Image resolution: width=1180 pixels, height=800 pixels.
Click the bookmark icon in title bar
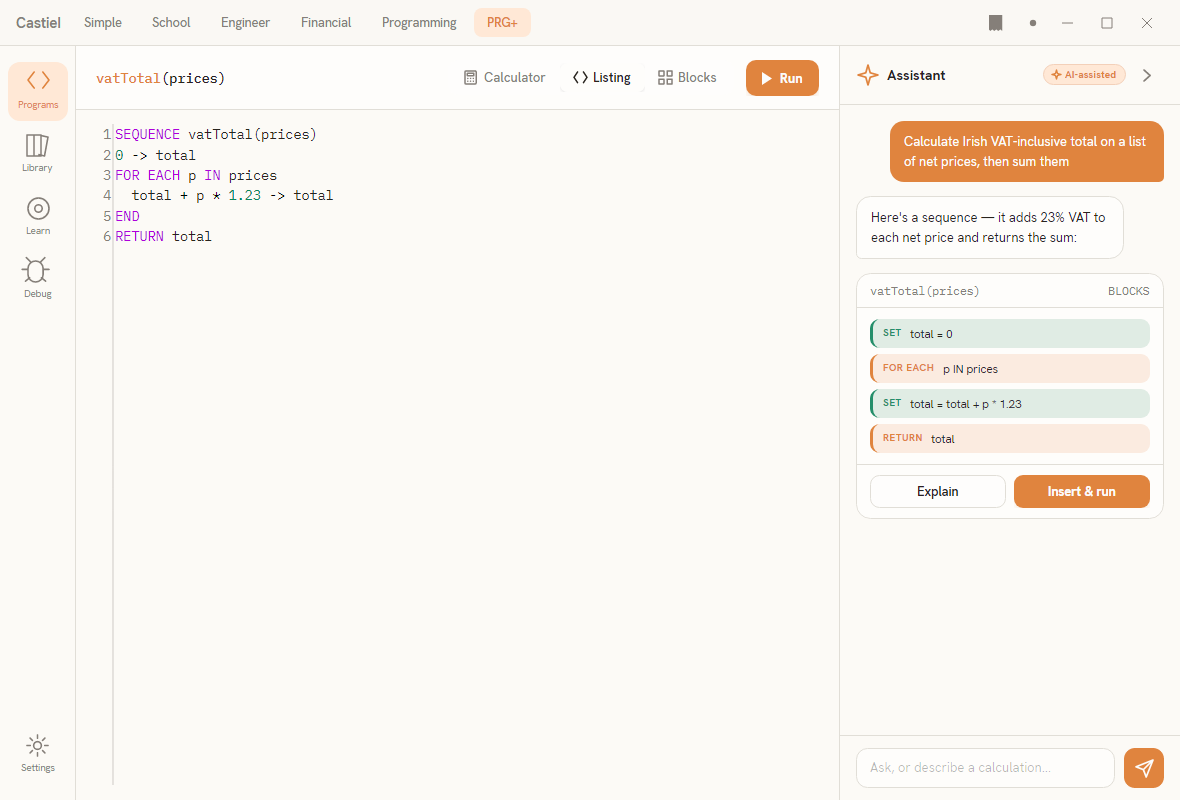point(995,23)
